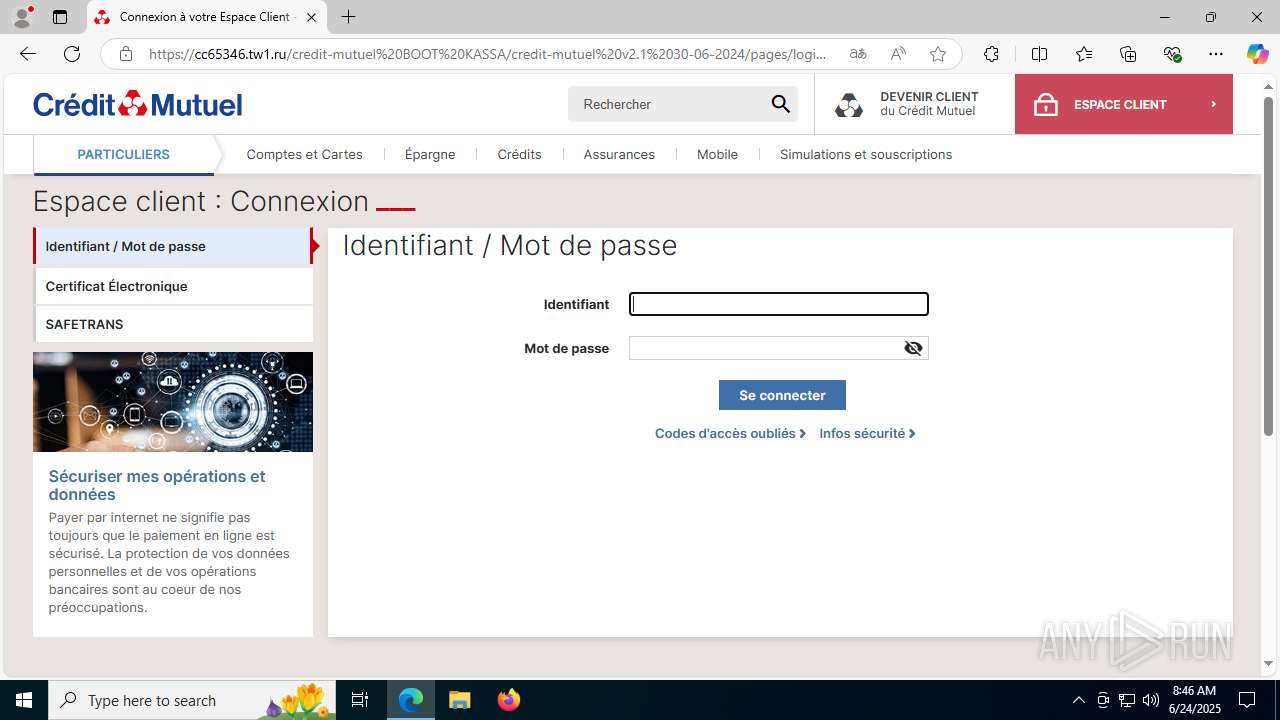Click the browser address bar URL

487,54
